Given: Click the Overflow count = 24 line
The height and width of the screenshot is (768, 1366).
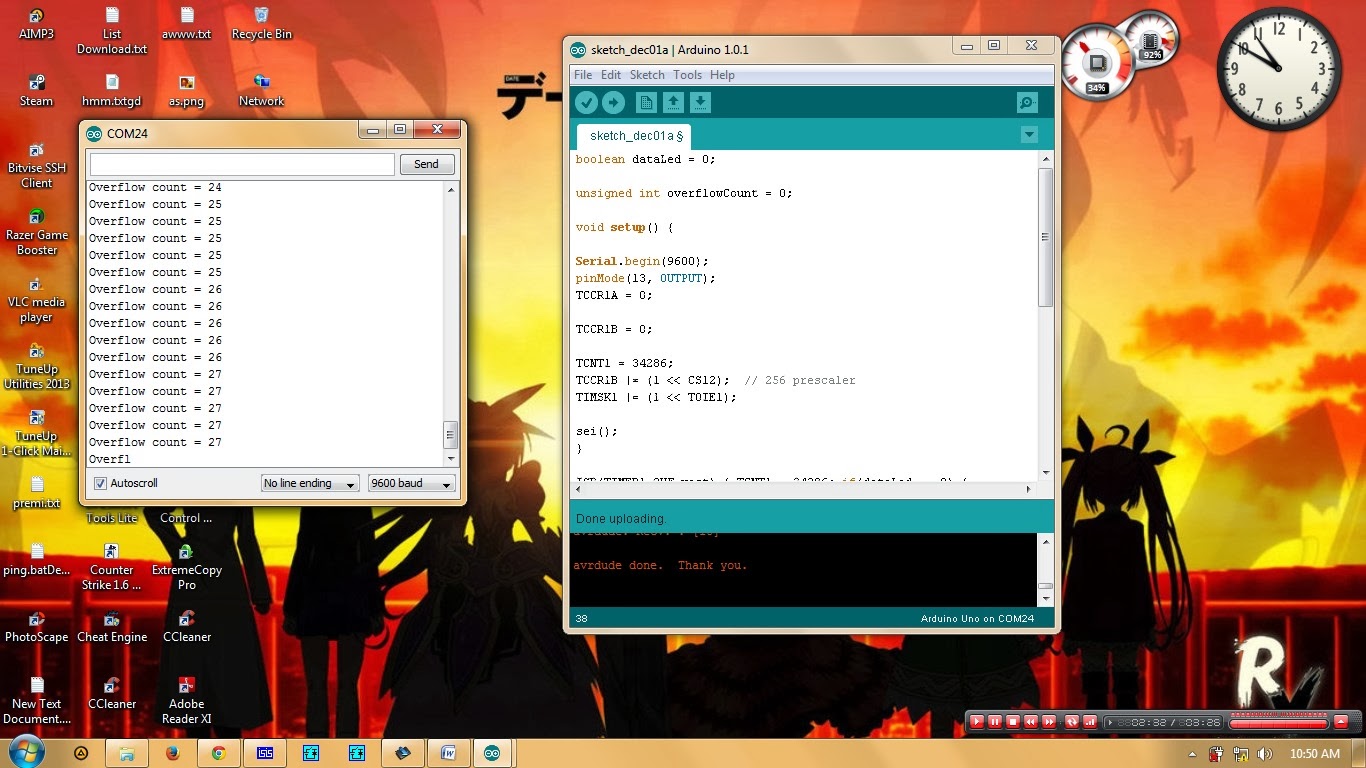Looking at the screenshot, I should point(155,188).
